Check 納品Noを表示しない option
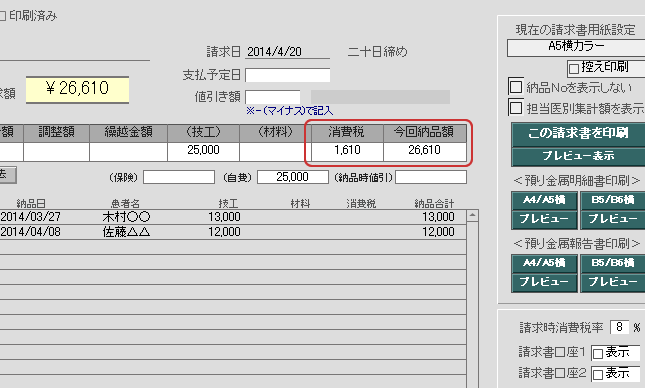Viewport: 645px width, 388px height. (516, 87)
